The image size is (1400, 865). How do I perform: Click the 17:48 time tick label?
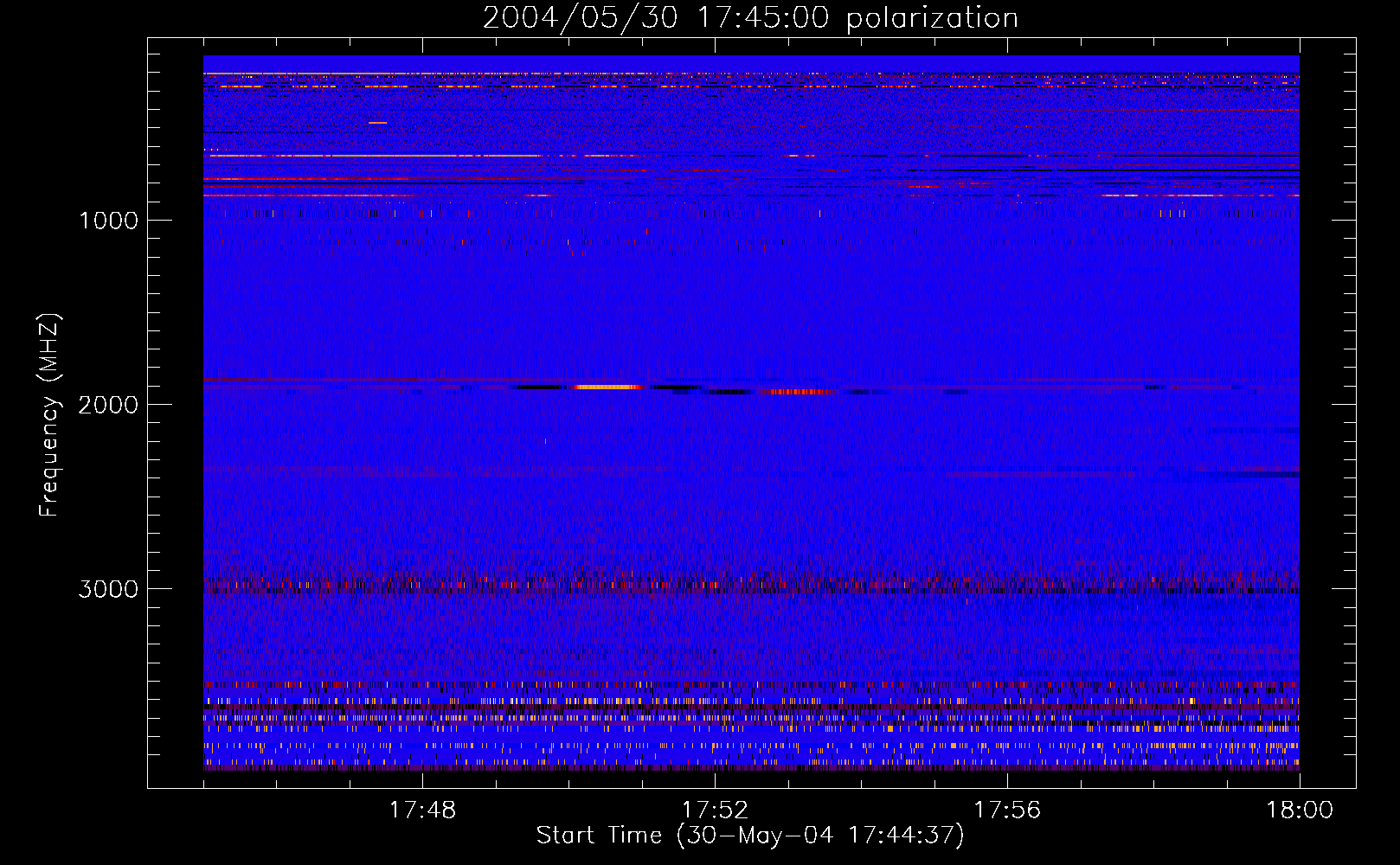point(422,811)
